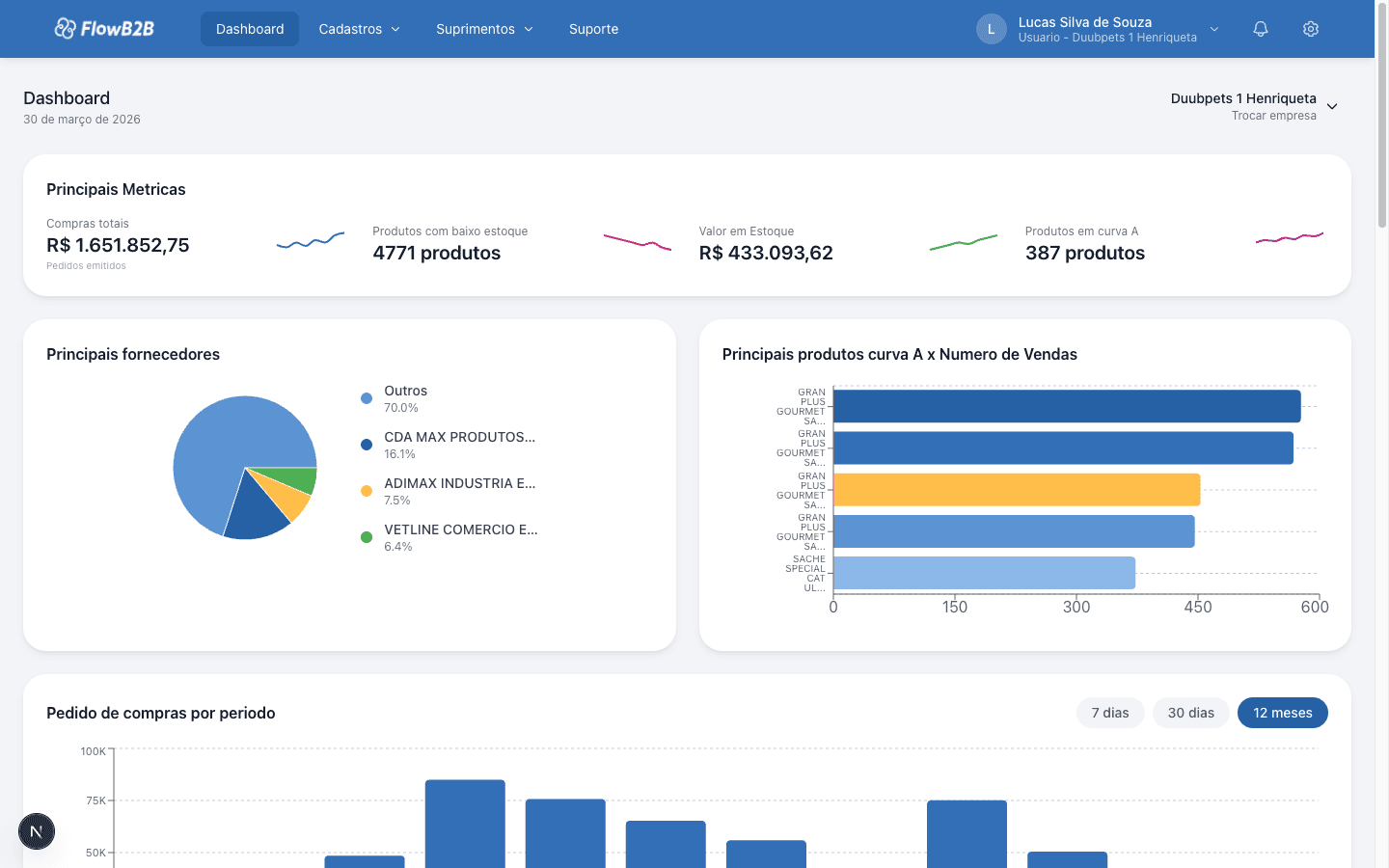Click the 'VETLINE COMERCIO E...' legend label

461,529
